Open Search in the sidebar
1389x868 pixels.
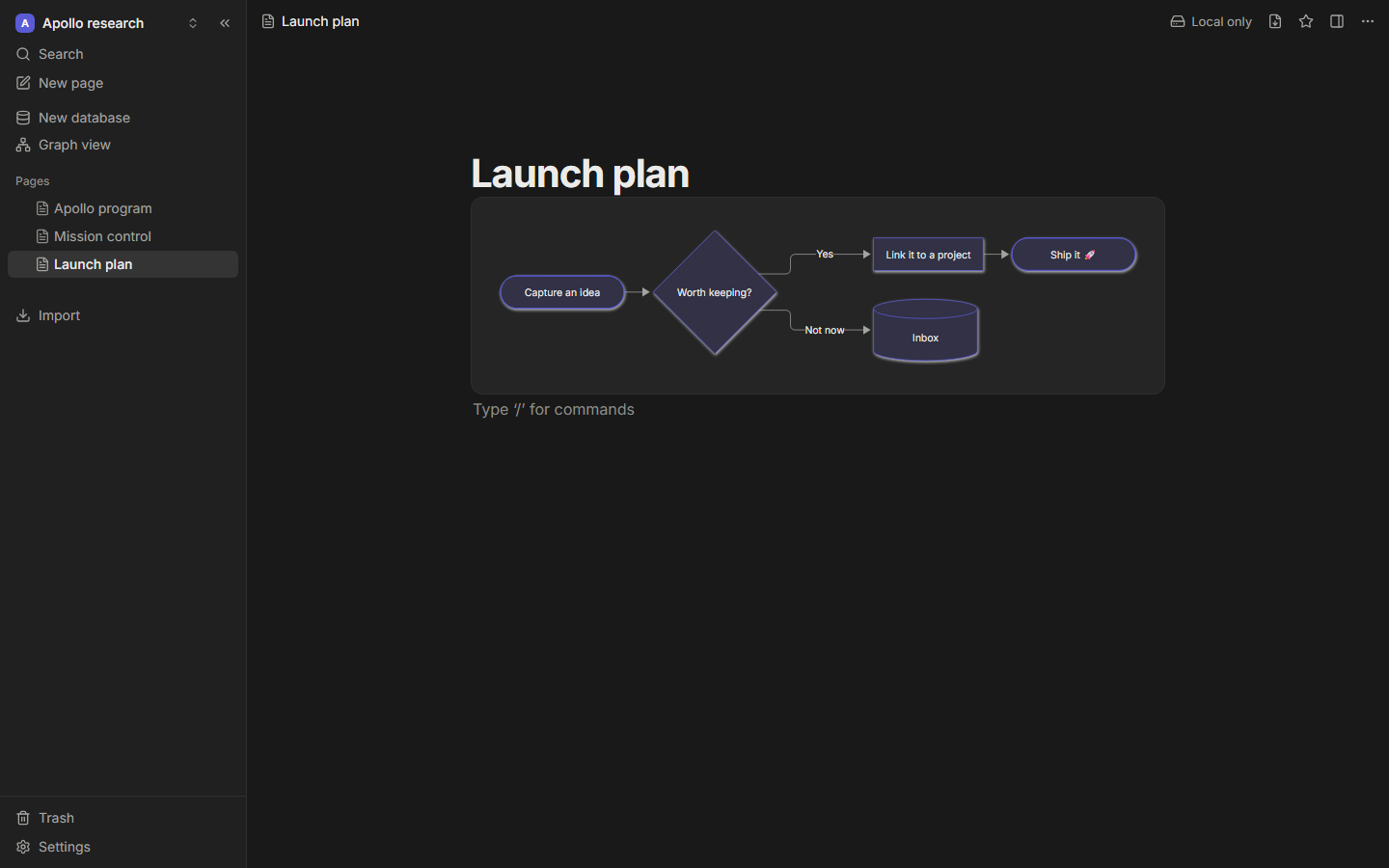point(123,54)
